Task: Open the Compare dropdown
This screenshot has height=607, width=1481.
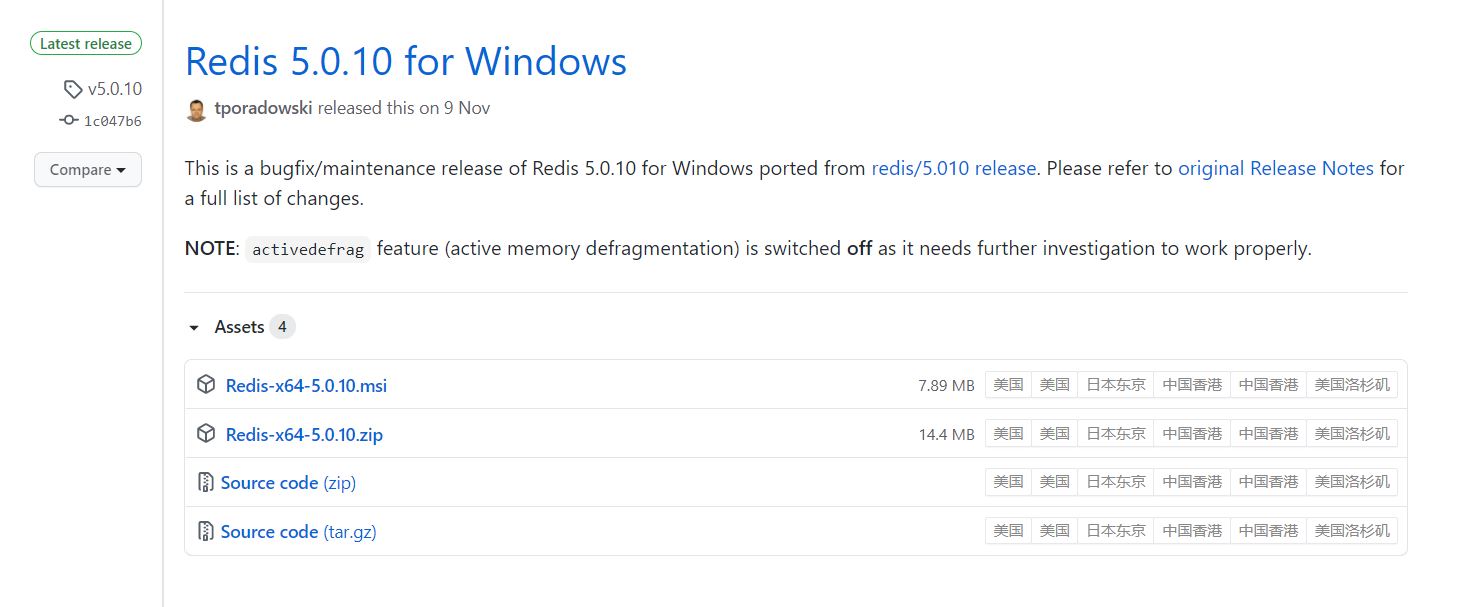Action: click(x=87, y=169)
